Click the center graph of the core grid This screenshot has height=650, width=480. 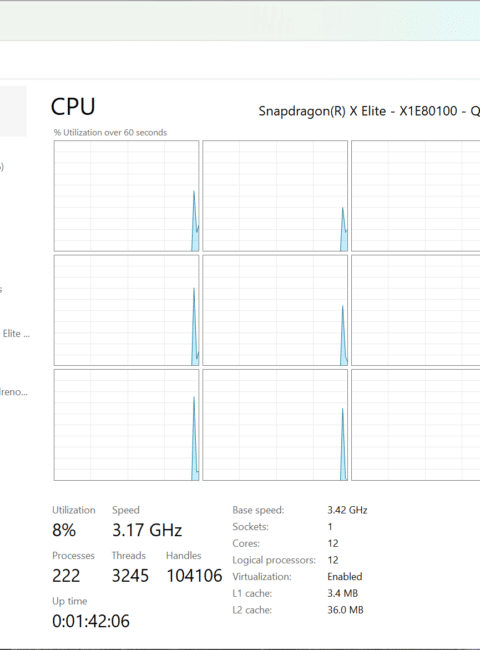pos(275,310)
